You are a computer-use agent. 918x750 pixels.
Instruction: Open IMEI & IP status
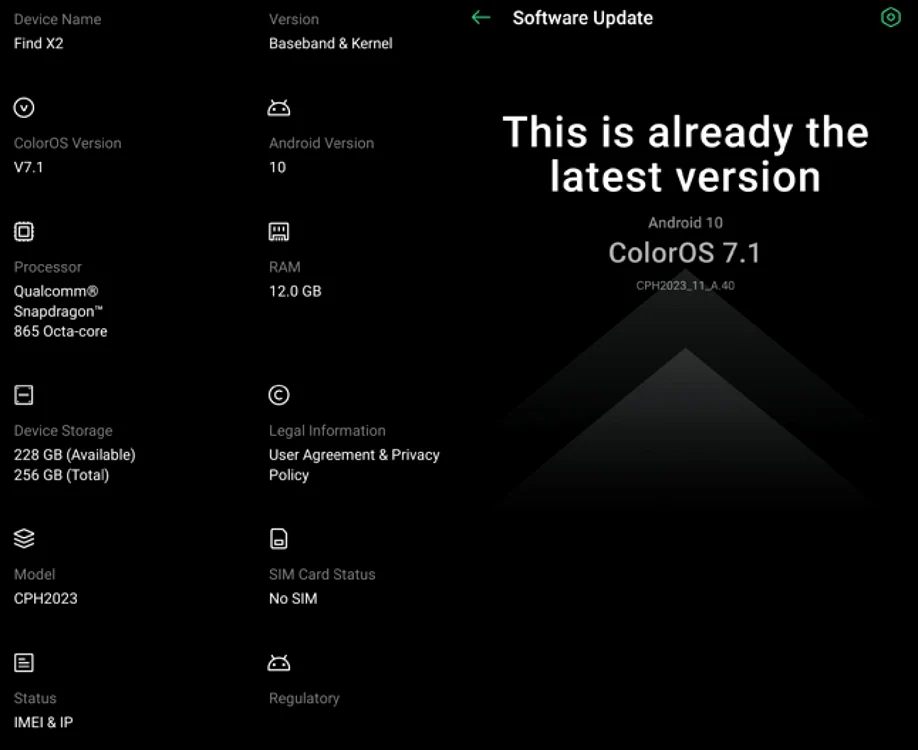[43, 722]
